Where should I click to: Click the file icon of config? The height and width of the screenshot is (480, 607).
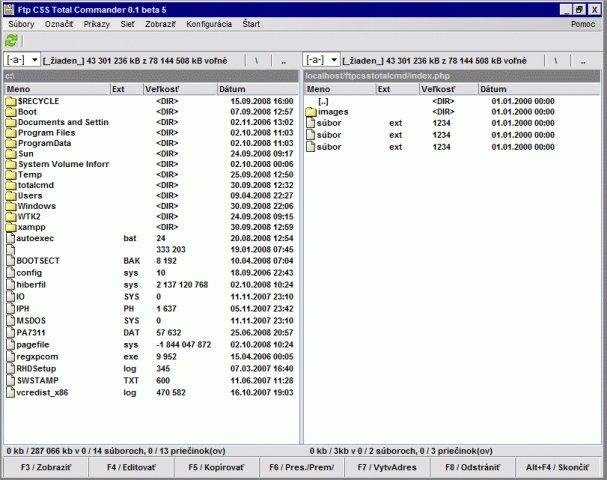tap(10, 273)
